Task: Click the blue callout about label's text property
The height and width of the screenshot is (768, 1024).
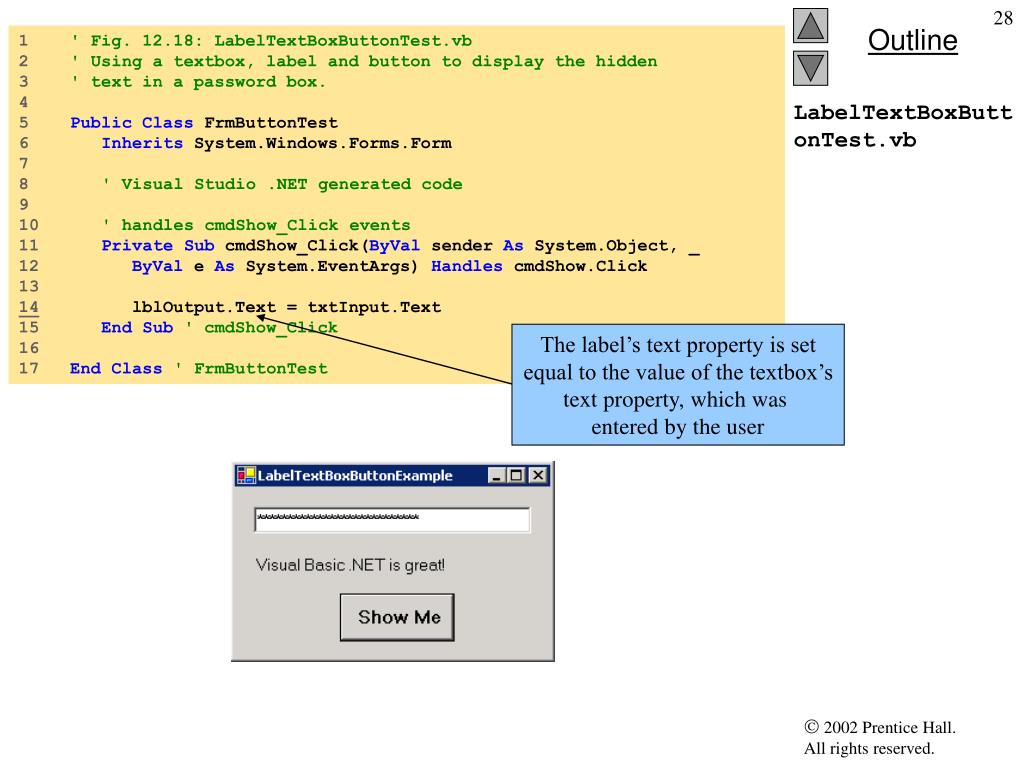Action: tap(678, 385)
